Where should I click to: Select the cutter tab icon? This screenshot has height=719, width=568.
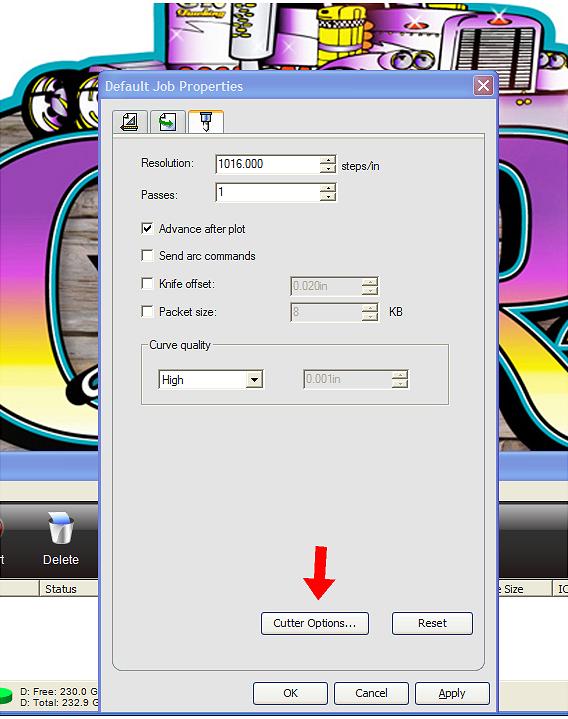205,122
